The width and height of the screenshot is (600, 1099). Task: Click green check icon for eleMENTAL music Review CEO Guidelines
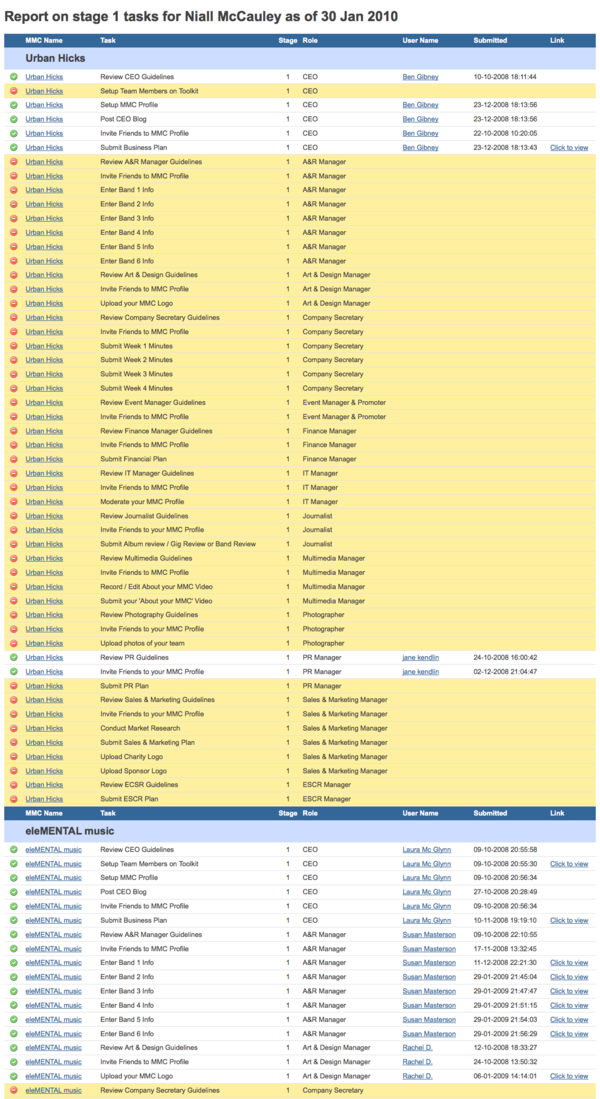[x=14, y=849]
